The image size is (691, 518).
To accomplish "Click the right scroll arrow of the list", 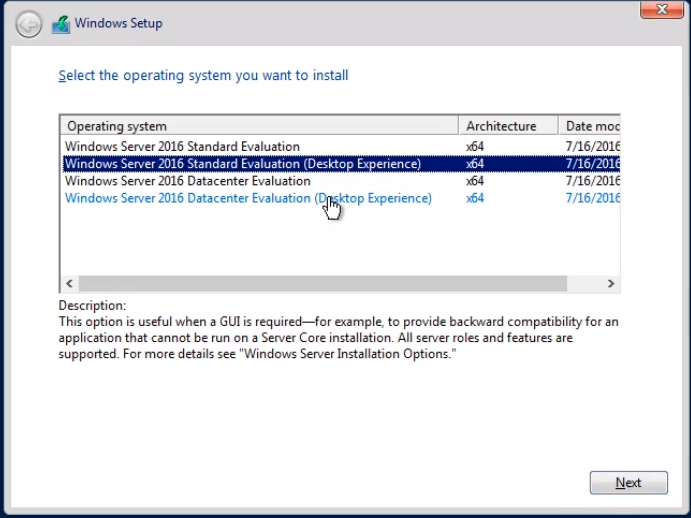I will point(611,284).
